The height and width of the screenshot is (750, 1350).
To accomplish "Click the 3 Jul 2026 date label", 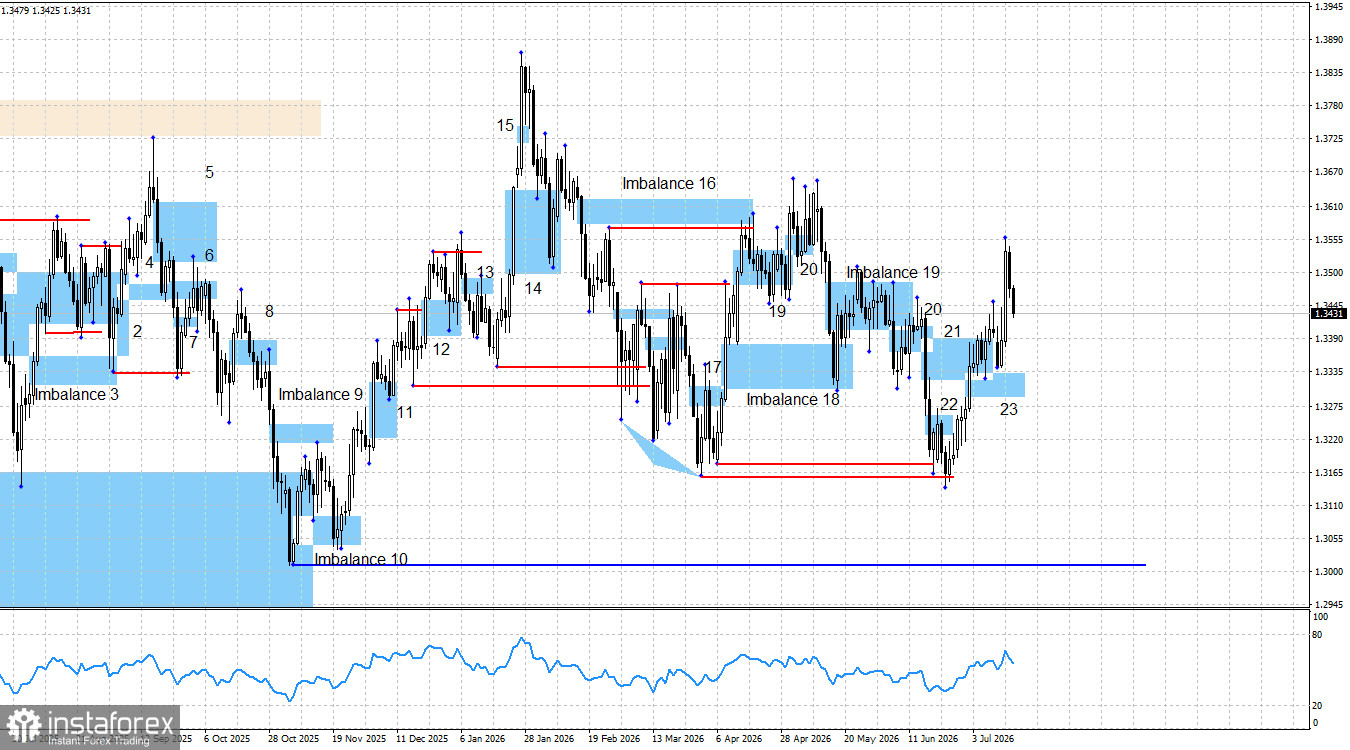I will pos(994,739).
